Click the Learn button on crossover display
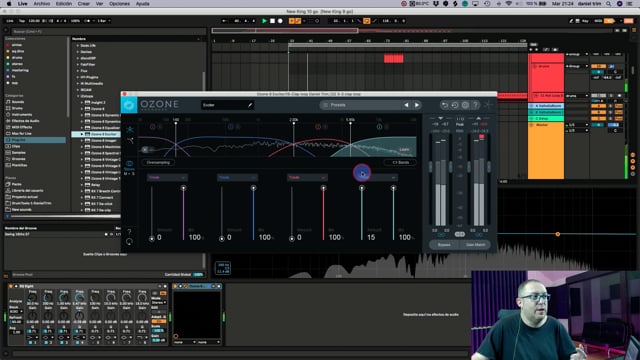 404,150
